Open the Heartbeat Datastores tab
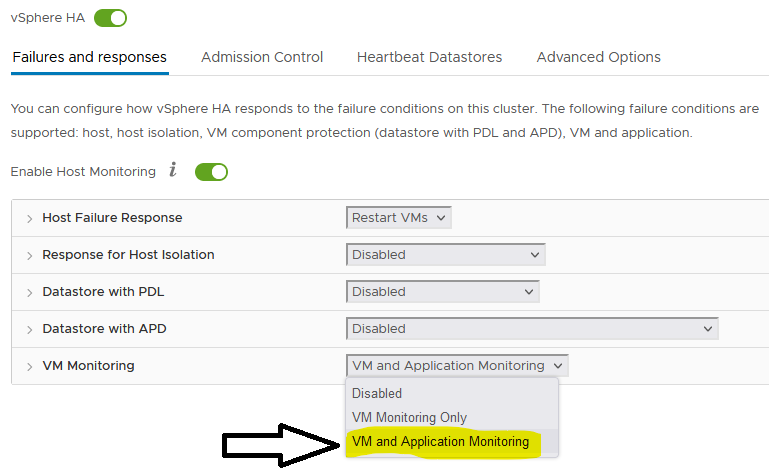The image size is (769, 472). point(429,57)
